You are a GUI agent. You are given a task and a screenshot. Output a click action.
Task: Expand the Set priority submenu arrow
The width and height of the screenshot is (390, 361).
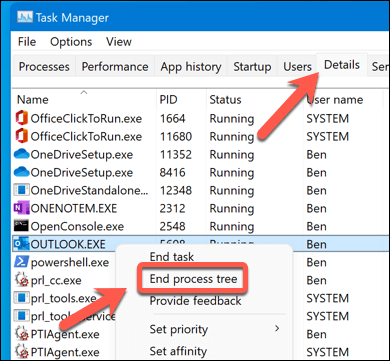coord(277,329)
